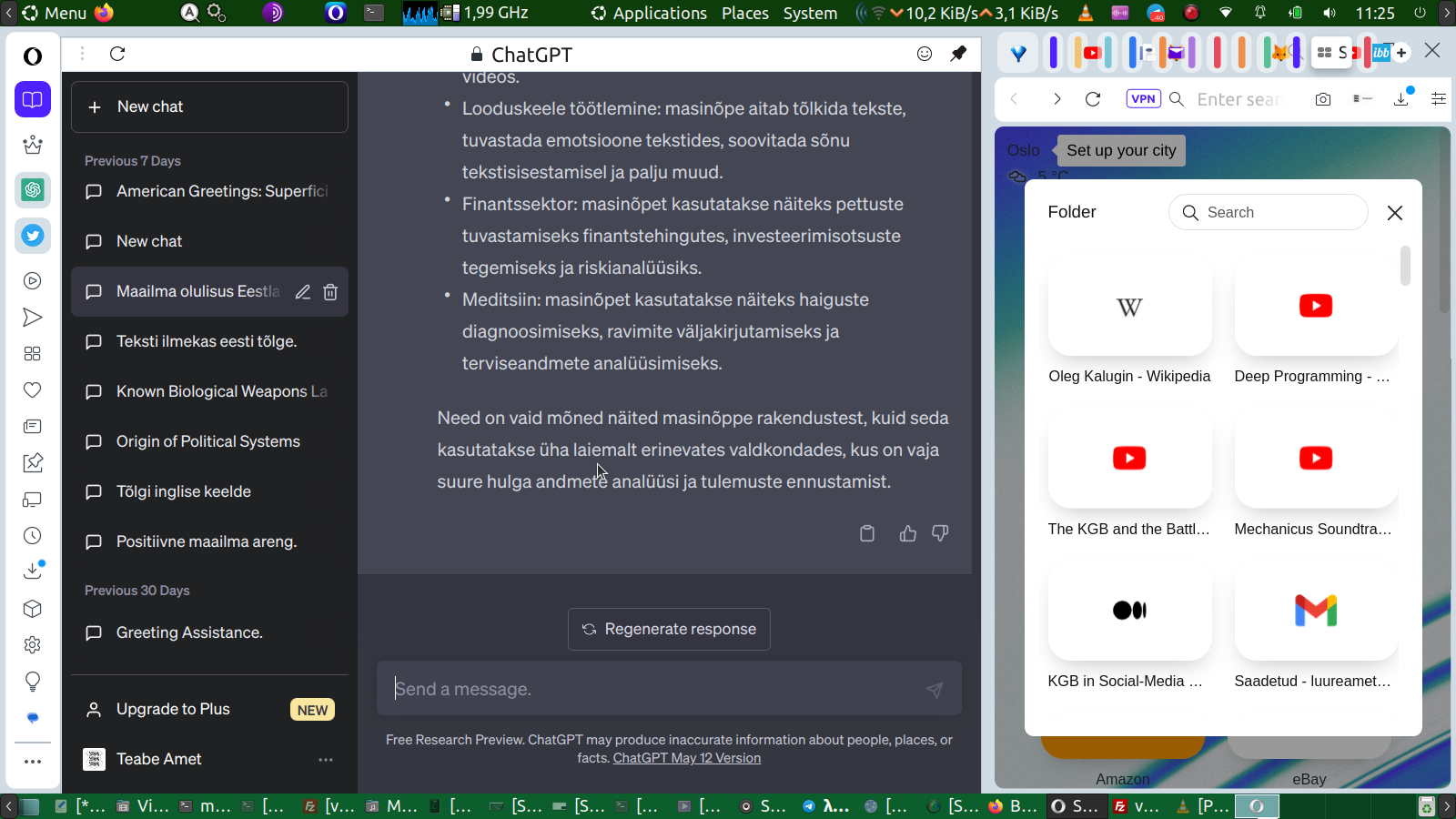Toggle the VPN badge in address bar
This screenshot has height=819, width=1456.
pyautogui.click(x=1144, y=99)
